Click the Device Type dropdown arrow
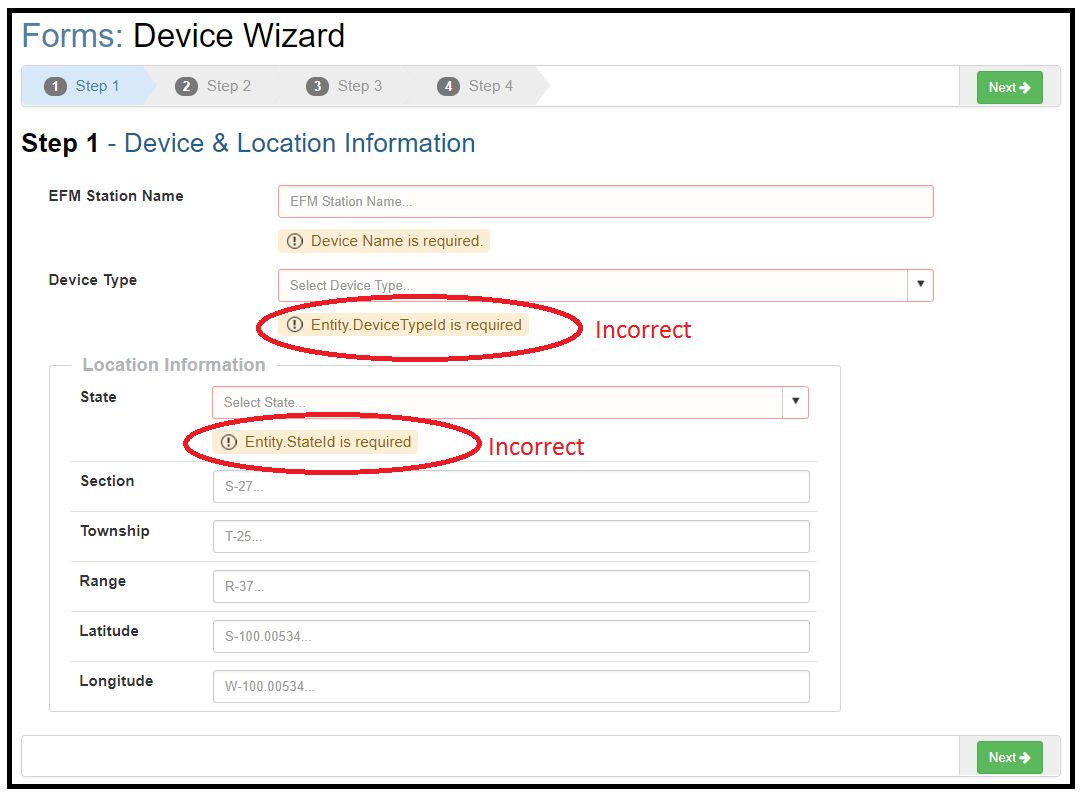Screen dimensions: 1081x796 point(920,285)
